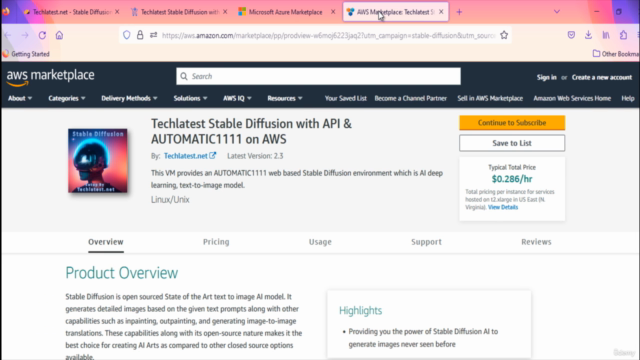The height and width of the screenshot is (360, 640).
Task: Click the list all tabs chevron
Action: [x=557, y=11]
